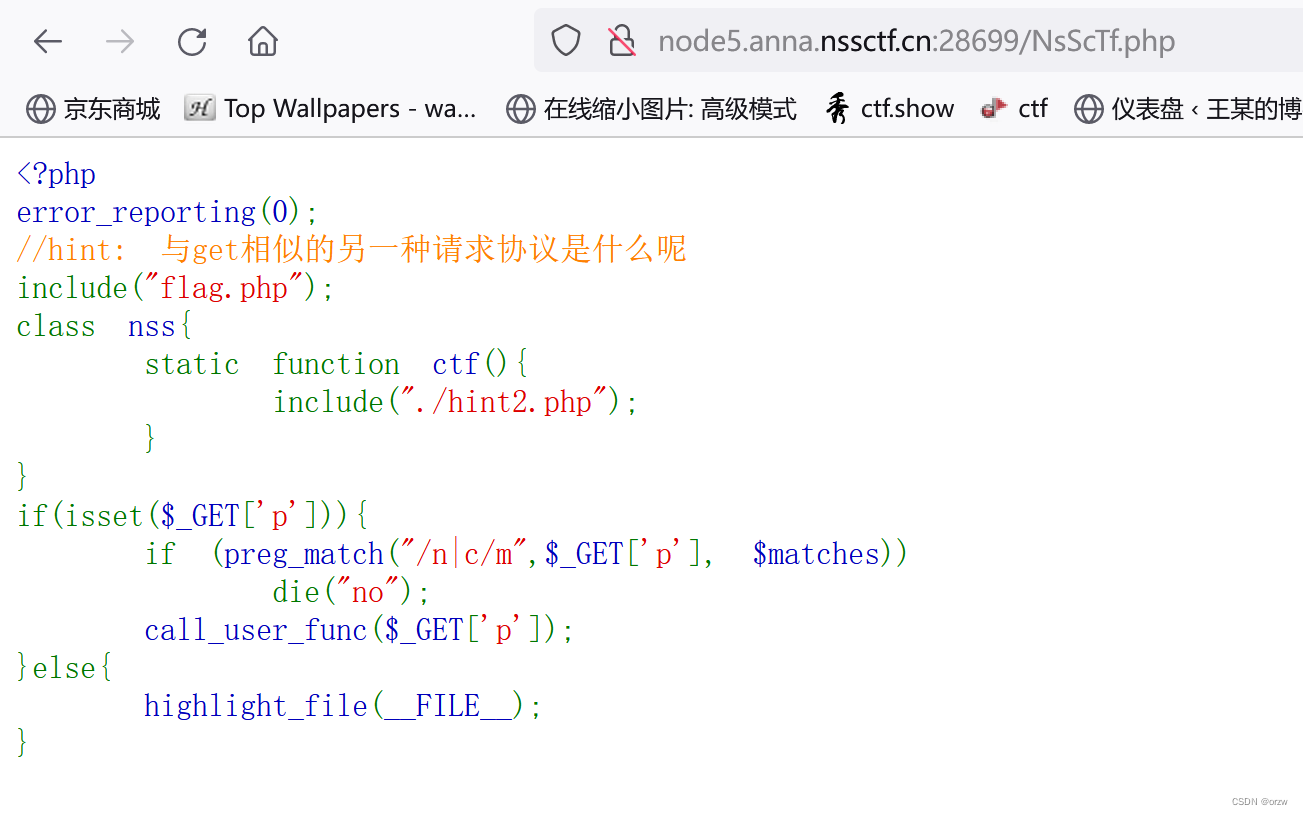This screenshot has height=815, width=1303.
Task: Open the Firefox home page
Action: 262,41
